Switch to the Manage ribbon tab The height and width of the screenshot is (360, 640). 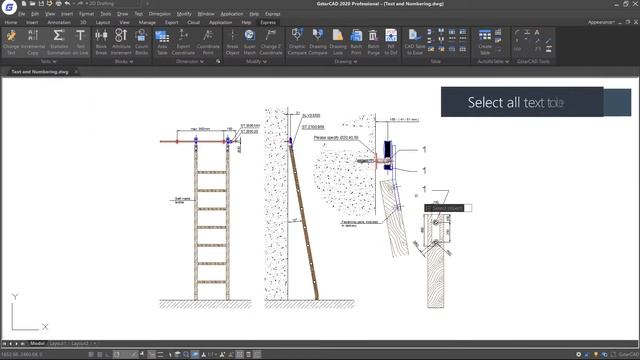coord(147,22)
